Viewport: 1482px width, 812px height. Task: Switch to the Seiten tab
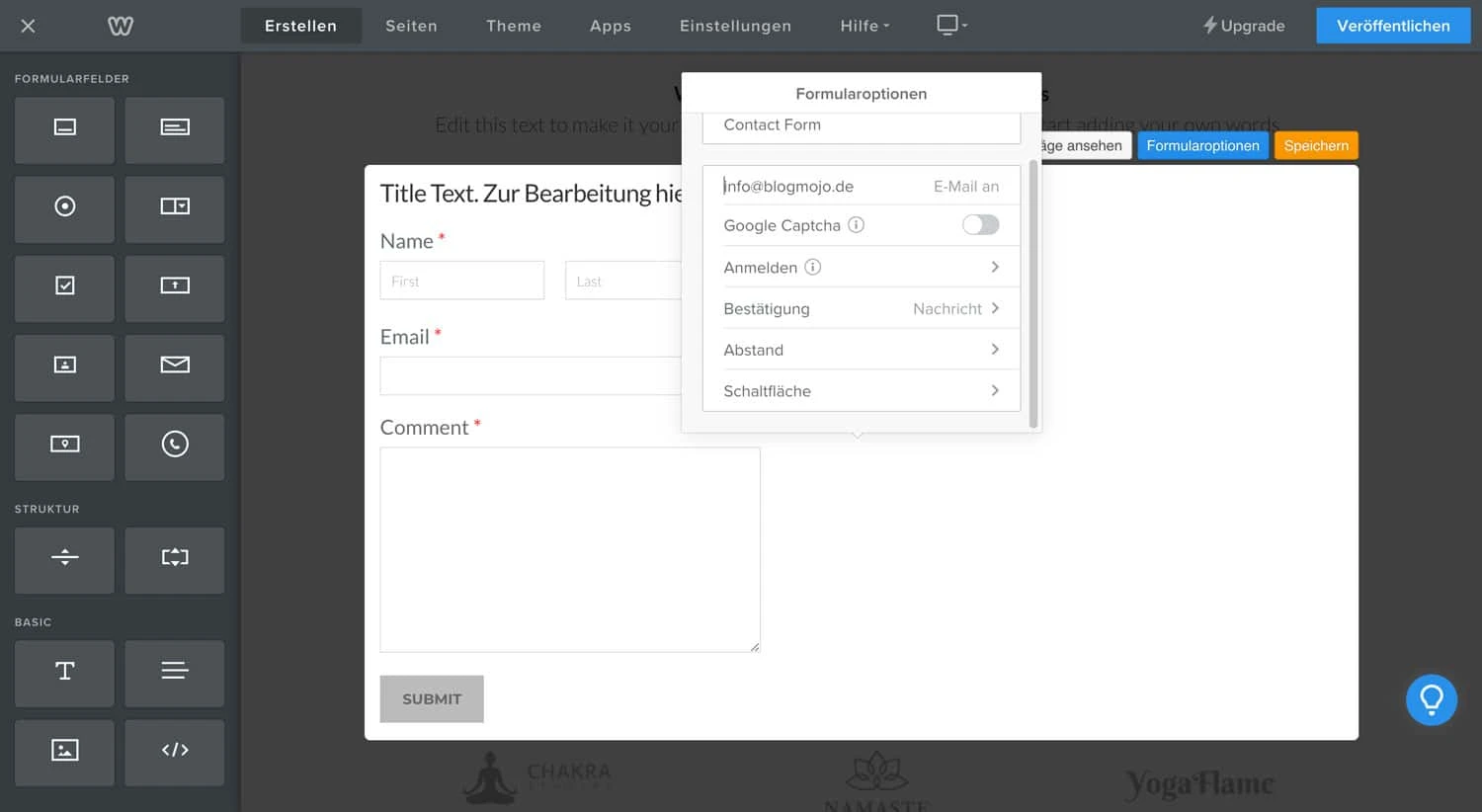411,26
